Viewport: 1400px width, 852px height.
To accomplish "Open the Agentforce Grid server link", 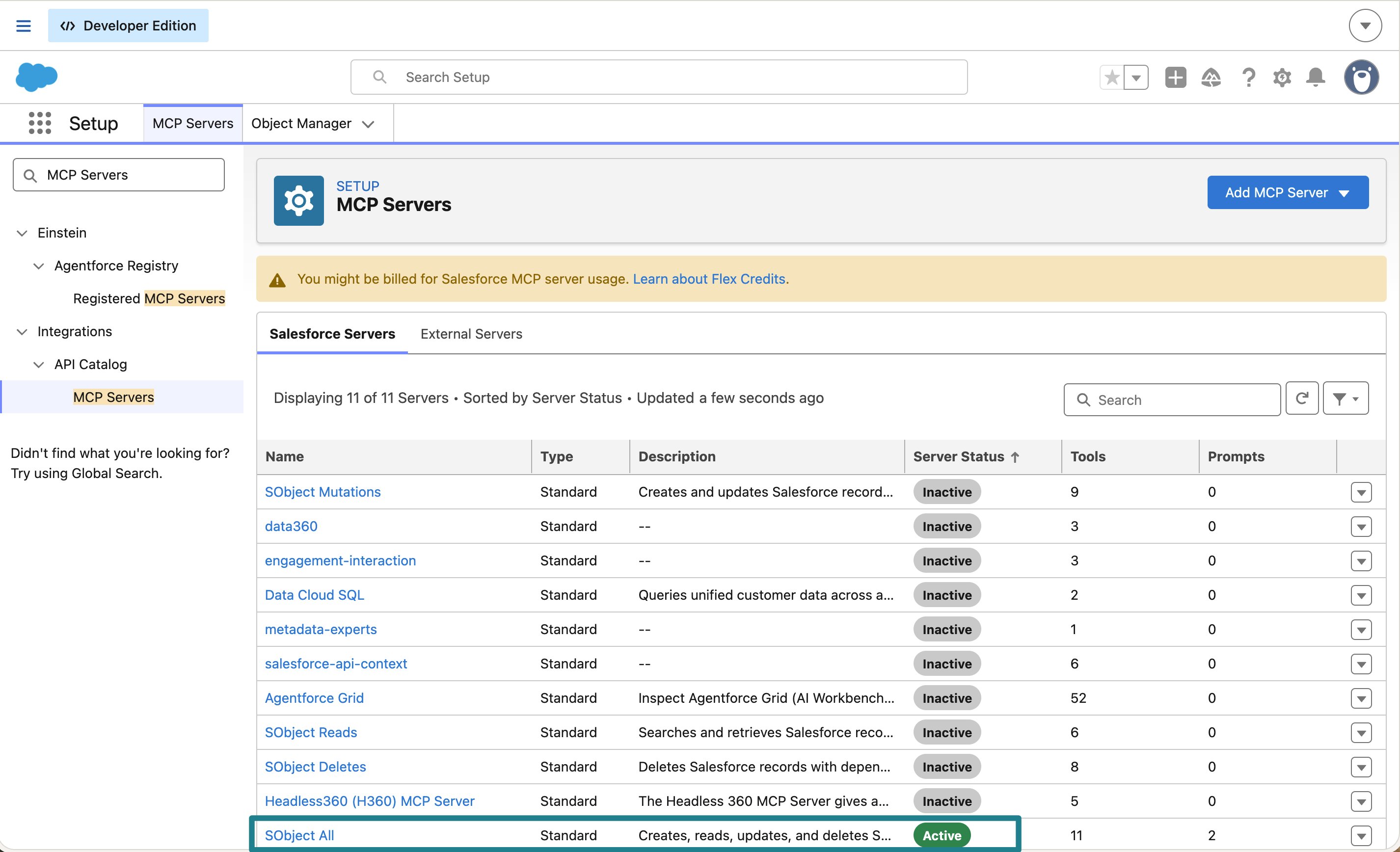I will click(x=314, y=698).
